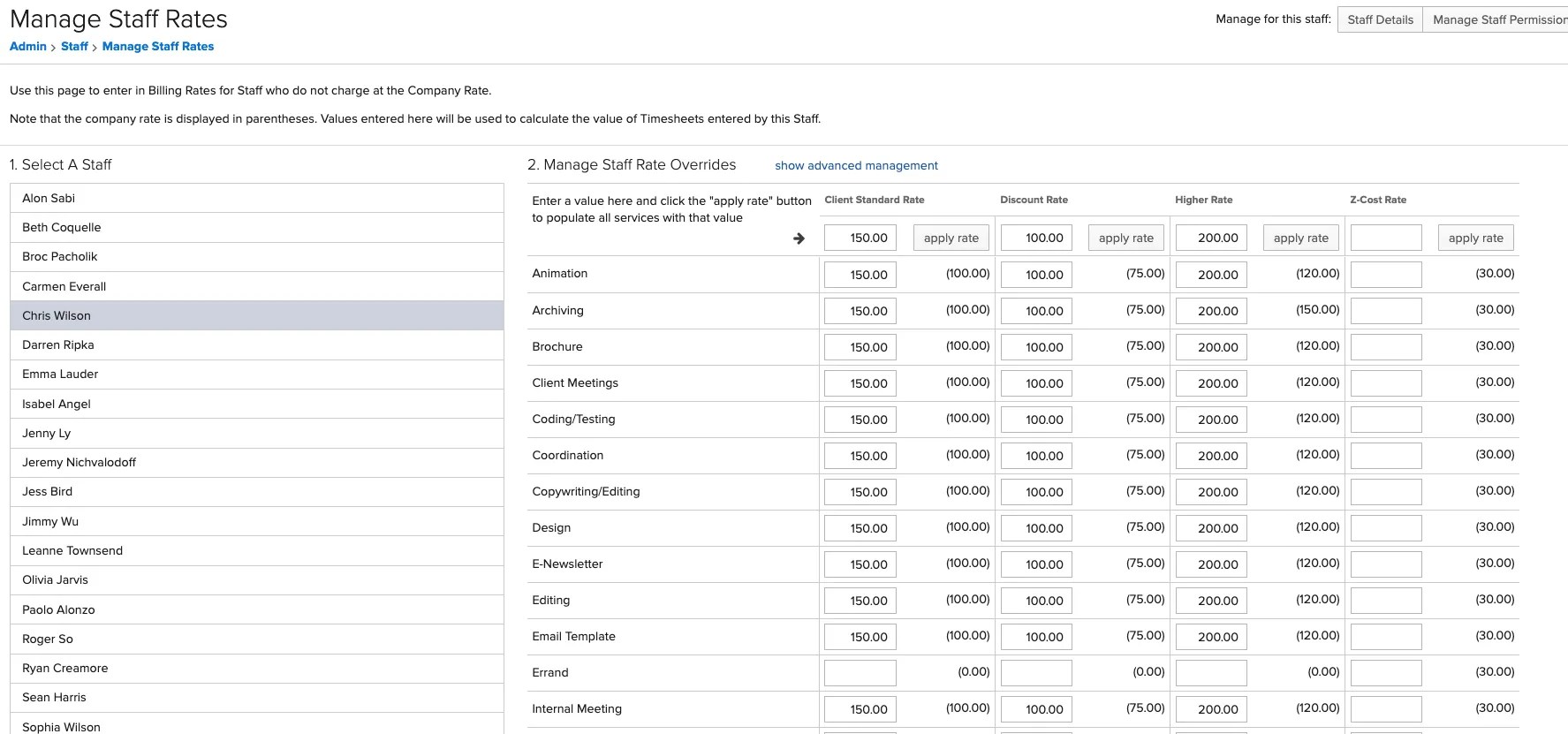This screenshot has height=734, width=1568.
Task: Open the Staff Details tab
Action: click(1380, 19)
